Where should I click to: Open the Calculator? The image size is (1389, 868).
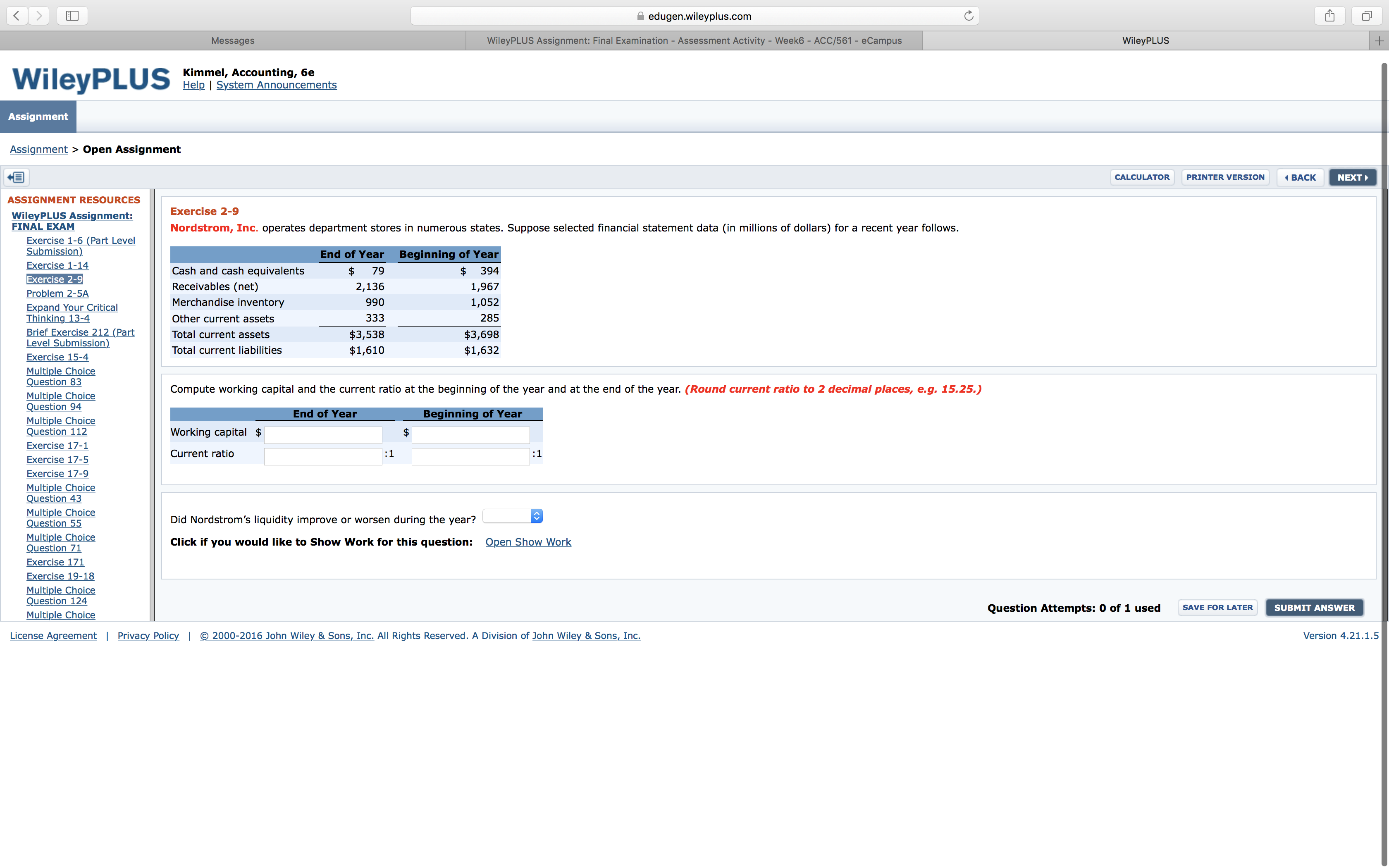coord(1142,177)
